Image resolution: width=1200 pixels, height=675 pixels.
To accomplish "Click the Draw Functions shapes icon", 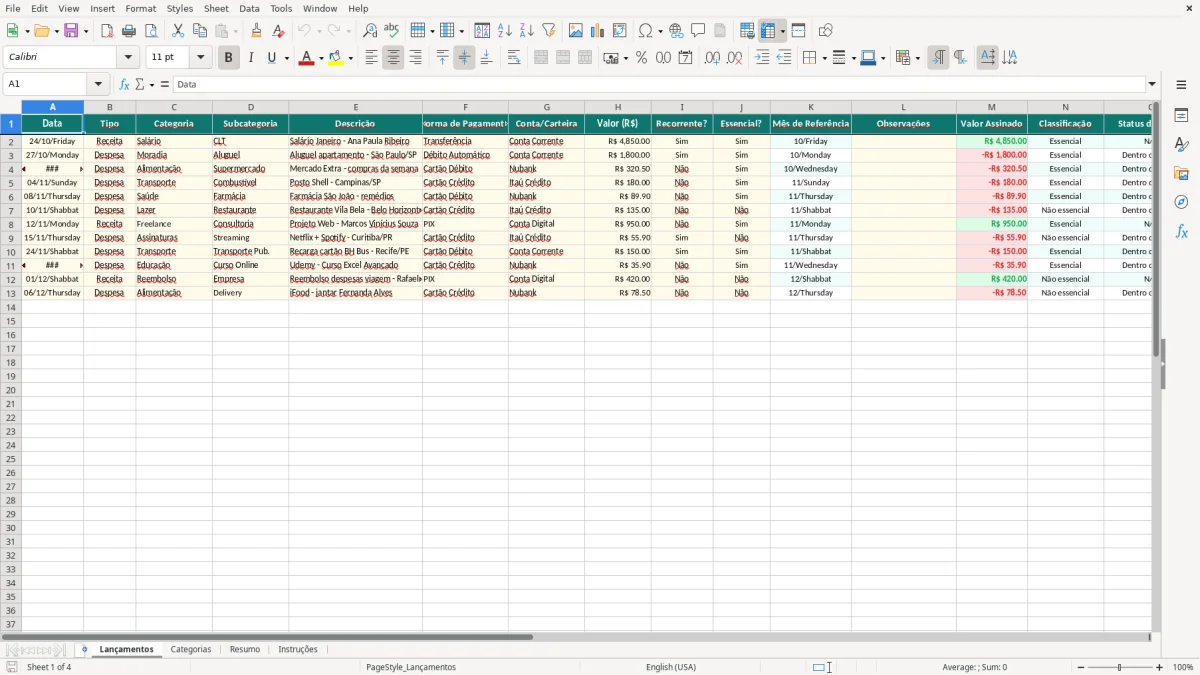I will (825, 31).
